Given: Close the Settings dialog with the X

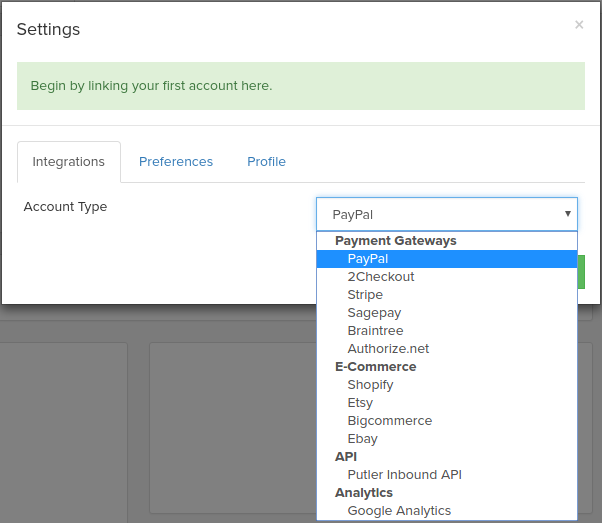Looking at the screenshot, I should tap(579, 25).
